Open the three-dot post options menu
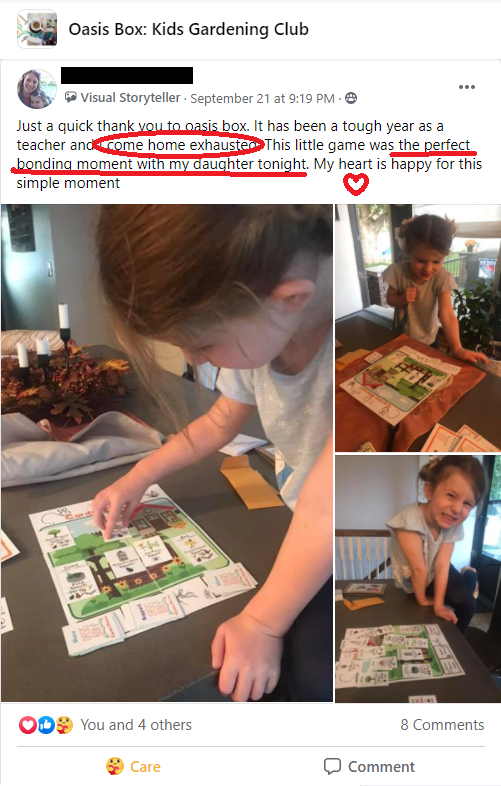The height and width of the screenshot is (786, 501). pyautogui.click(x=466, y=87)
